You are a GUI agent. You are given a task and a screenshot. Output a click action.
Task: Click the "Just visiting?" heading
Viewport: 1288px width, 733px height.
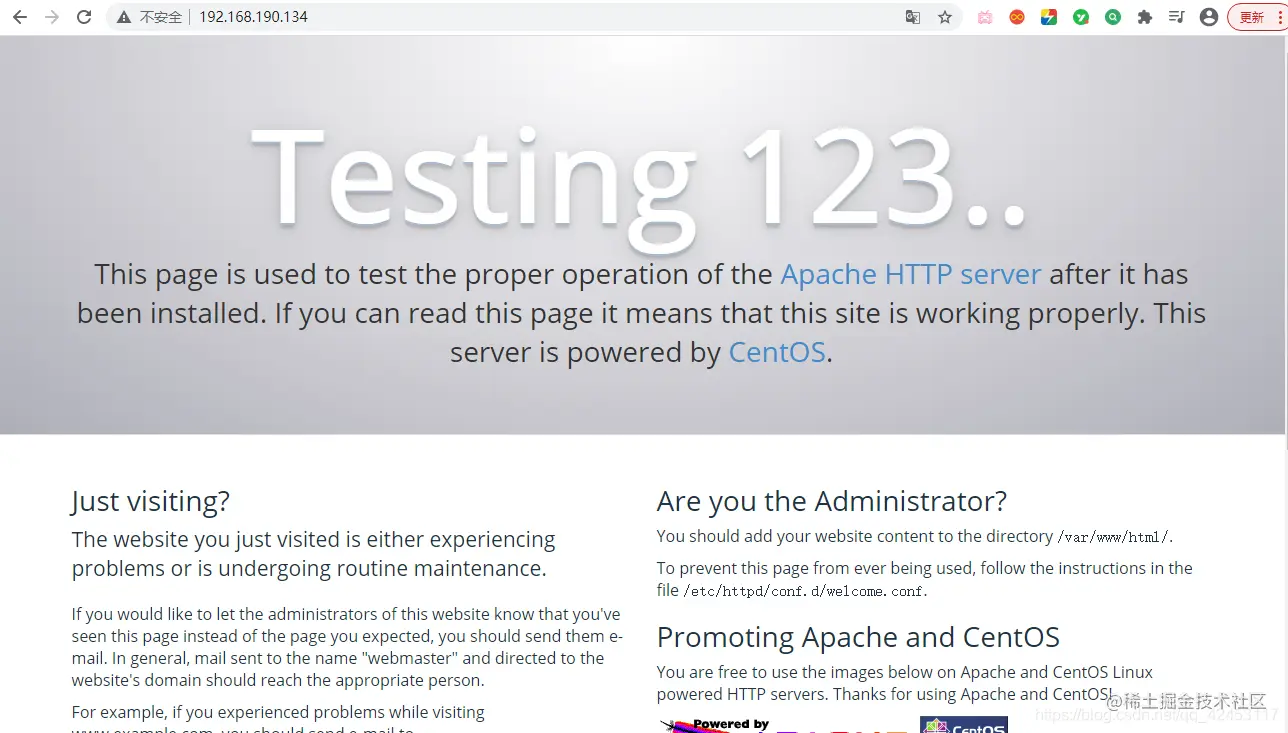click(151, 501)
